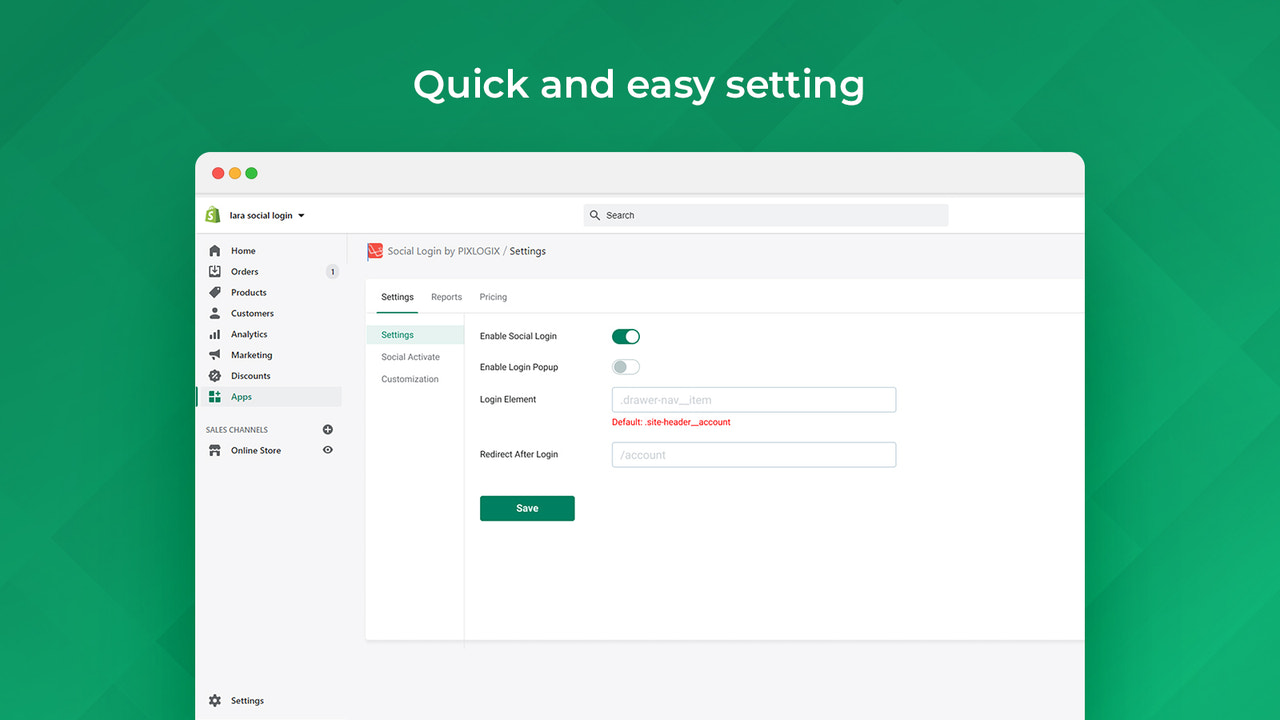Open the Home section in the sidebar

[x=215, y=250]
